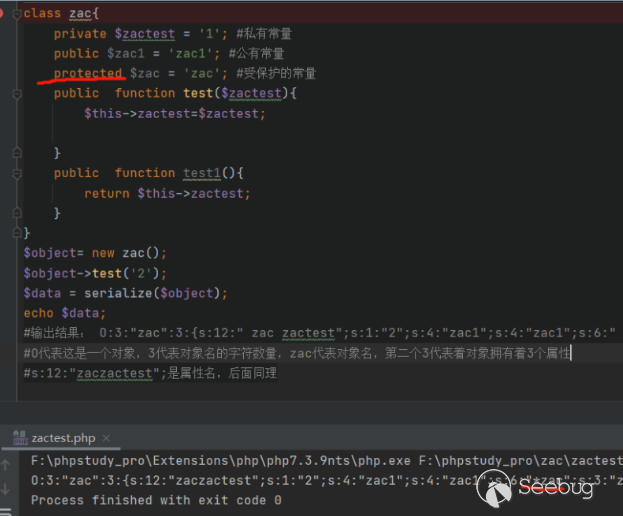Click PHP file icon on zactest.php tab
Screen dimensions: 623x516
(x=20, y=438)
